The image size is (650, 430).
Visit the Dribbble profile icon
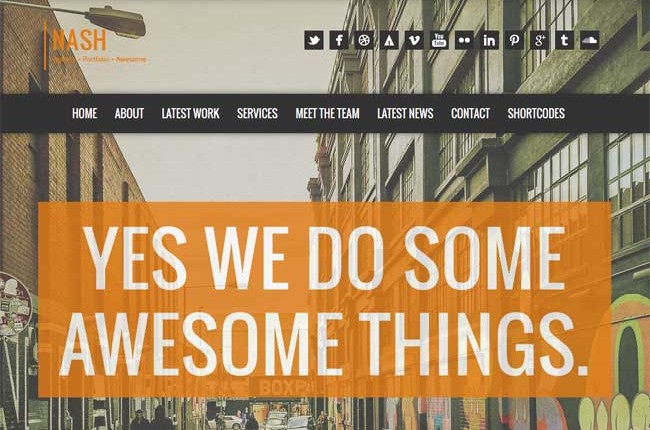tap(364, 40)
